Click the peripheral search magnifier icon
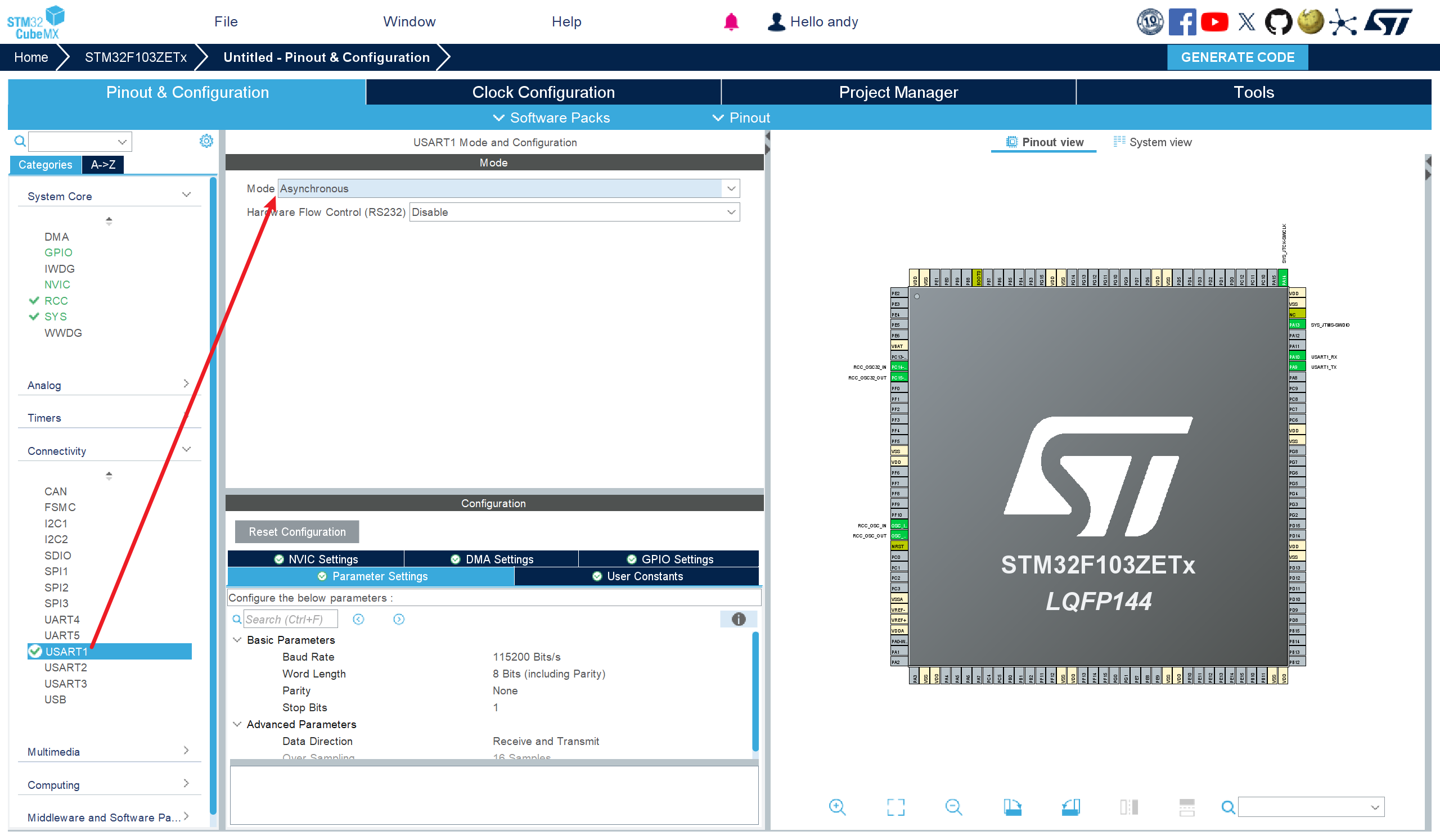This screenshot has height=840, width=1440. (x=20, y=141)
